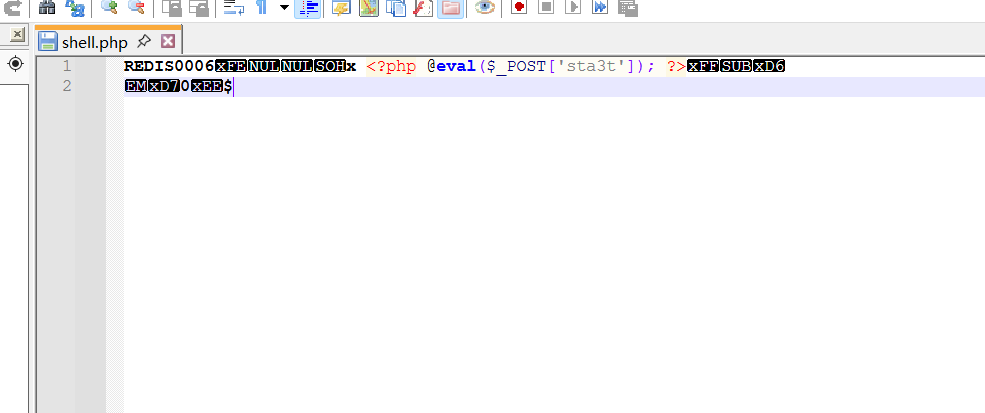Click line number 1 in the margin

click(x=67, y=66)
